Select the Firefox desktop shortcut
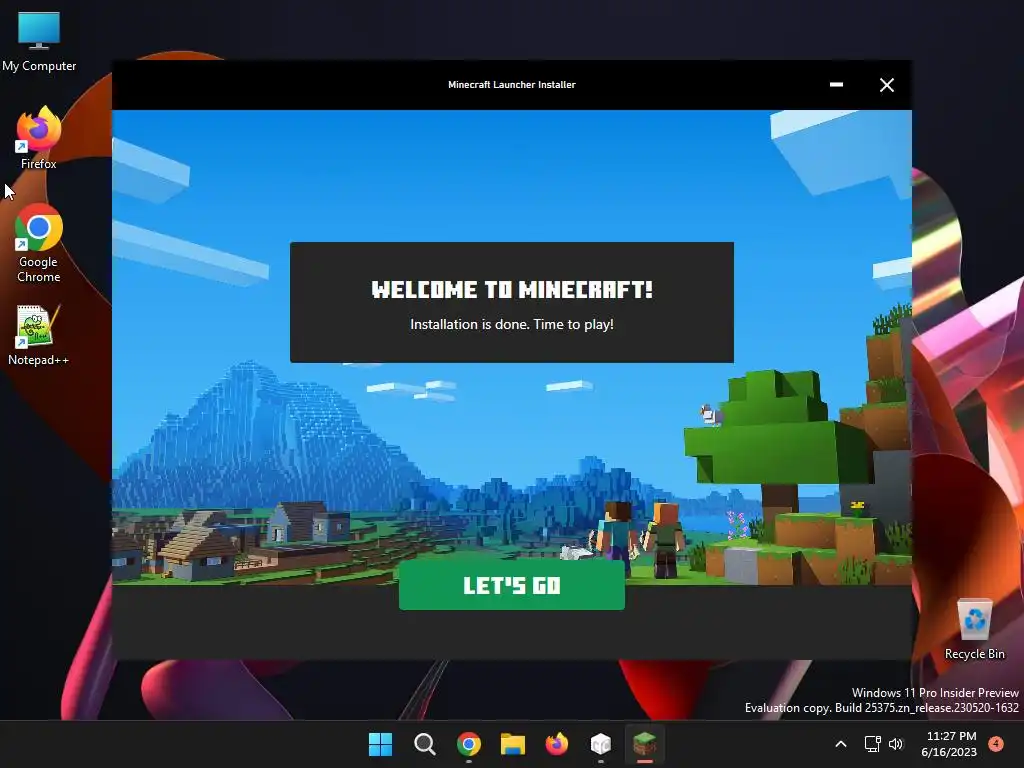Image resolution: width=1024 pixels, height=768 pixels. pyautogui.click(x=39, y=138)
